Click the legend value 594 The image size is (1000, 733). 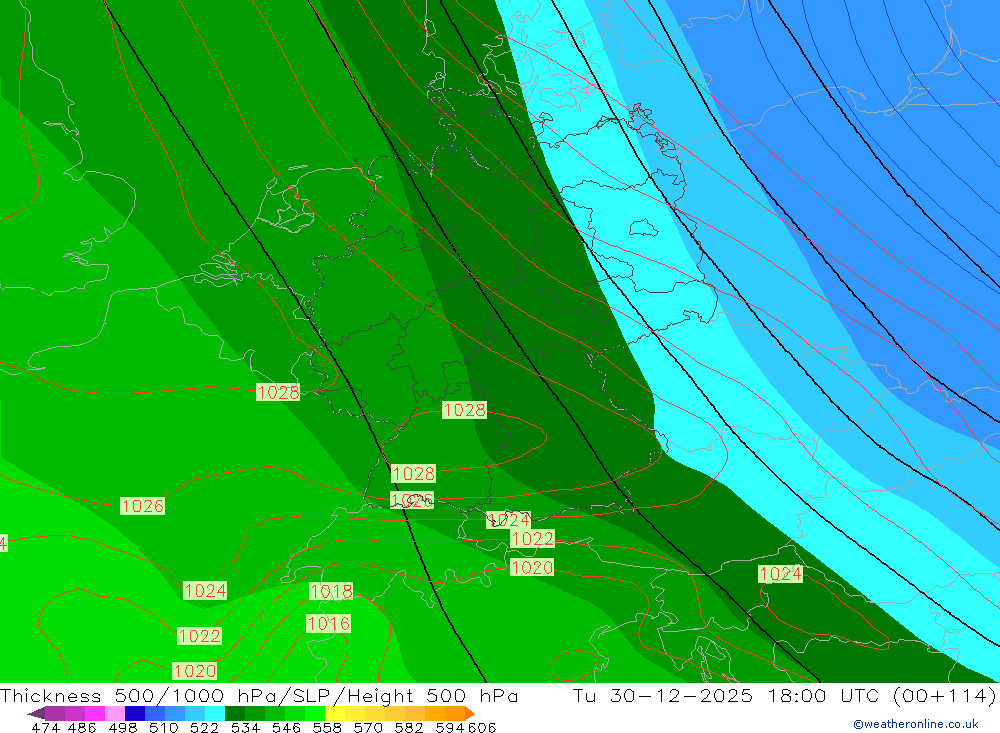(x=449, y=728)
